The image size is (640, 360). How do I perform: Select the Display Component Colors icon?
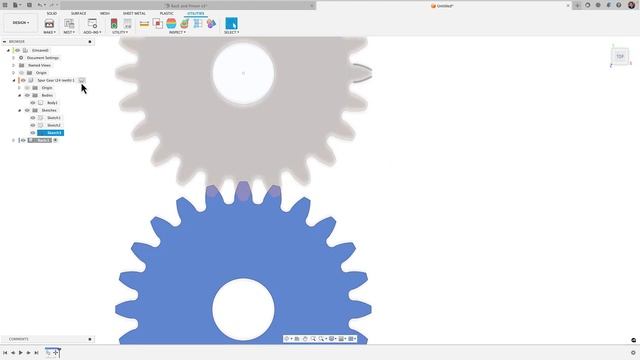(211, 24)
